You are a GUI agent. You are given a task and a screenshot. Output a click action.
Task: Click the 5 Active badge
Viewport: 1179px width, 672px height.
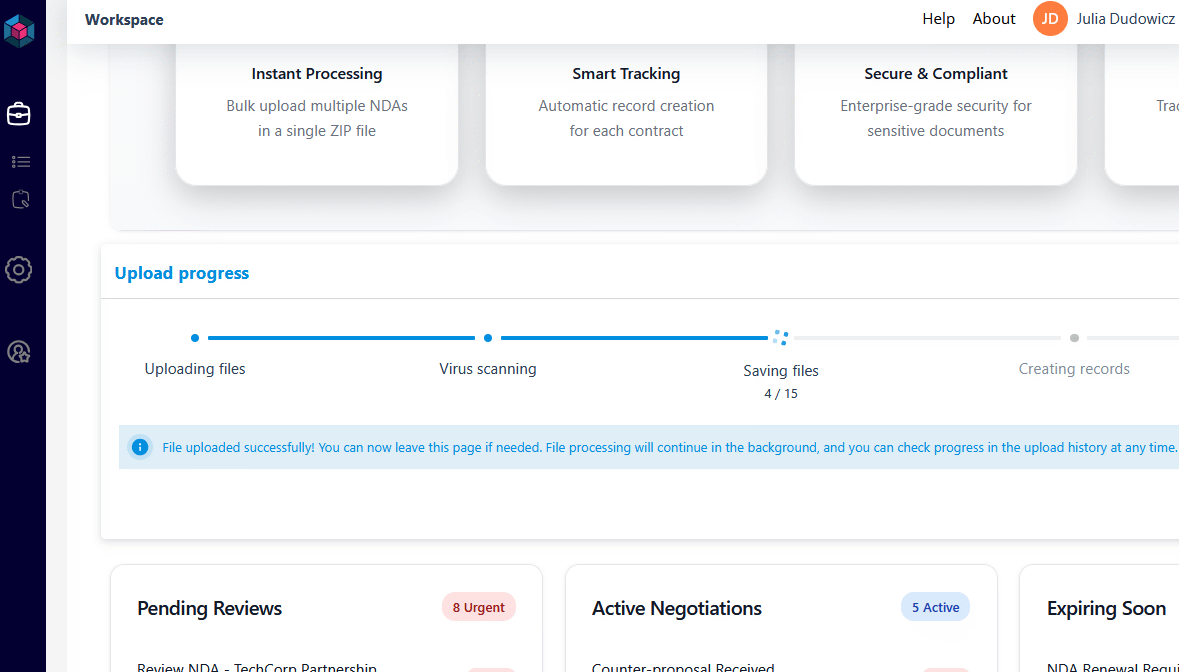pyautogui.click(x=935, y=607)
